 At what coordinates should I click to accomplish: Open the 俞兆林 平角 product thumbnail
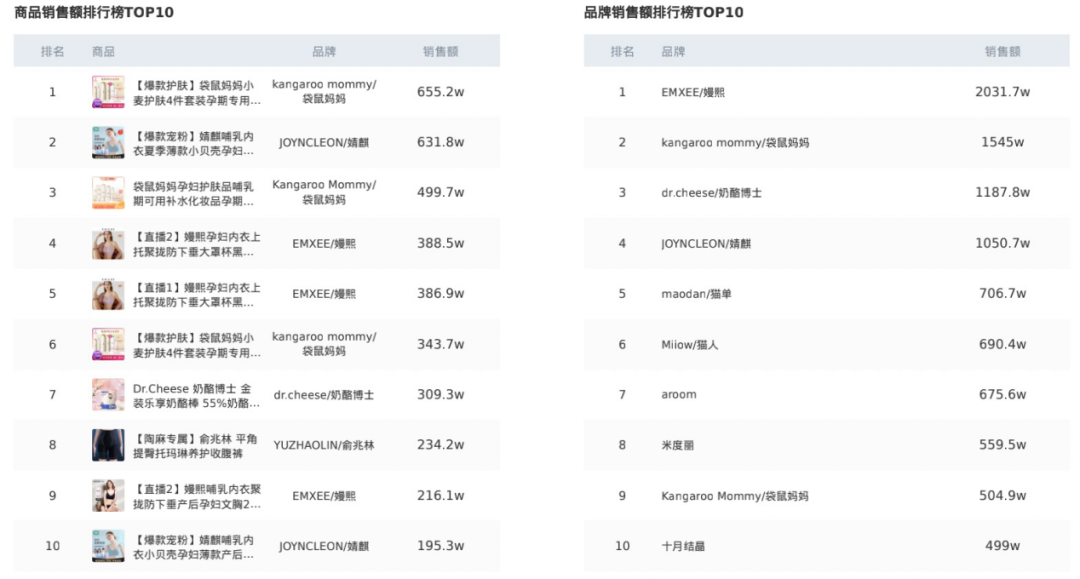point(108,445)
